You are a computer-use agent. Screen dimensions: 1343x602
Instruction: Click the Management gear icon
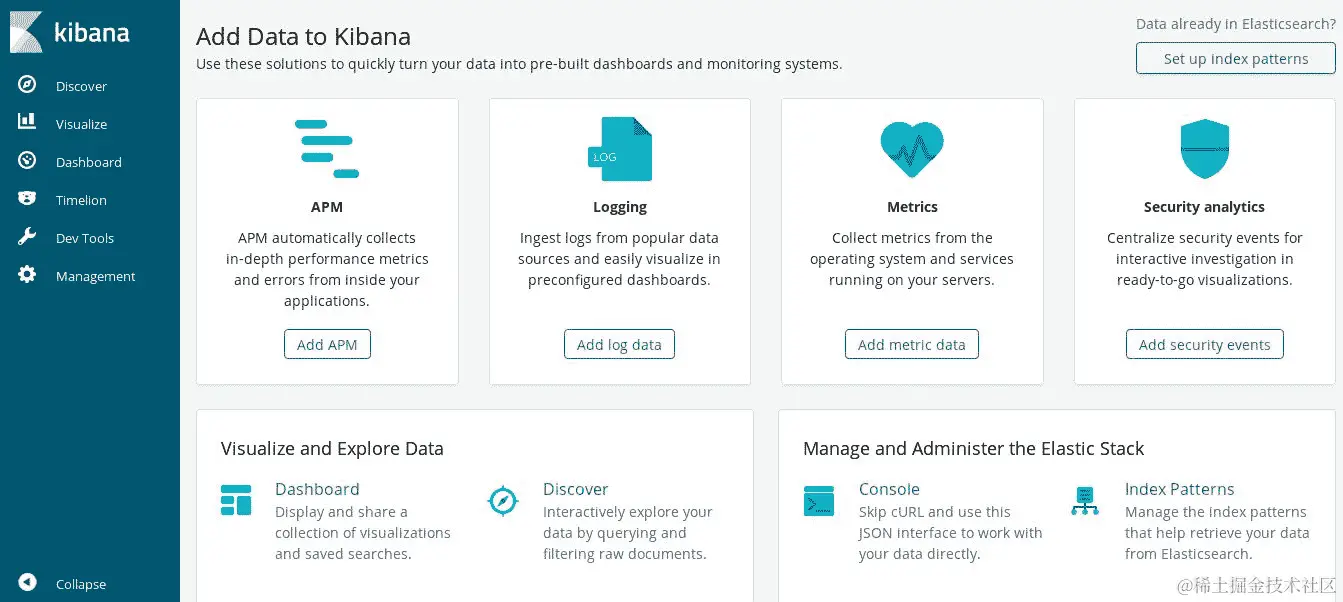click(27, 274)
